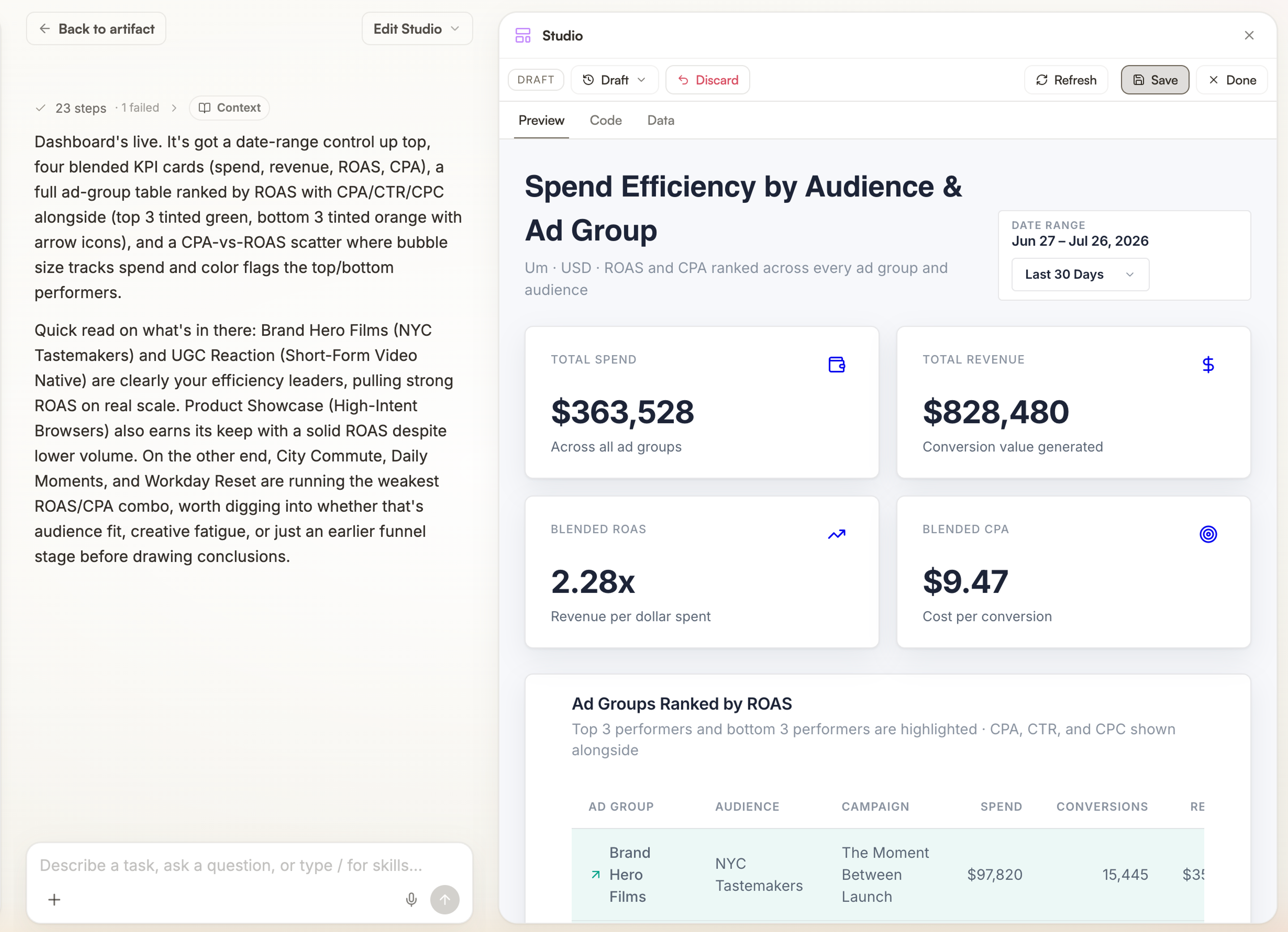
Task: Open the Edit Studio dropdown
Action: click(x=417, y=29)
